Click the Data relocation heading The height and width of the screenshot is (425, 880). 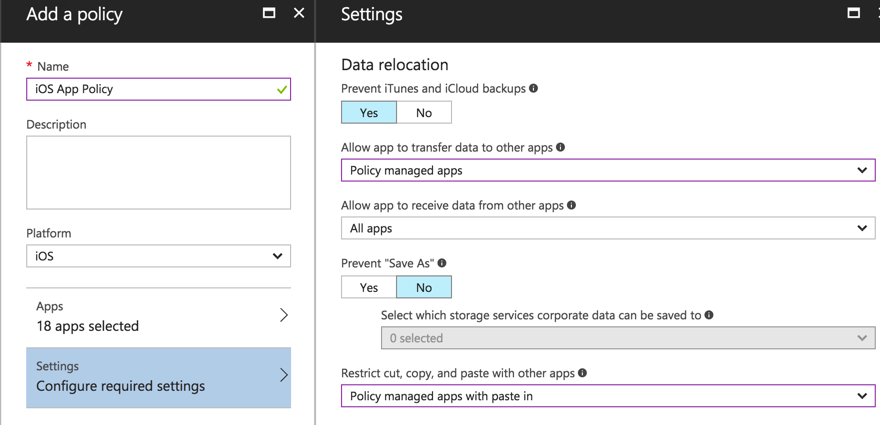tap(395, 65)
